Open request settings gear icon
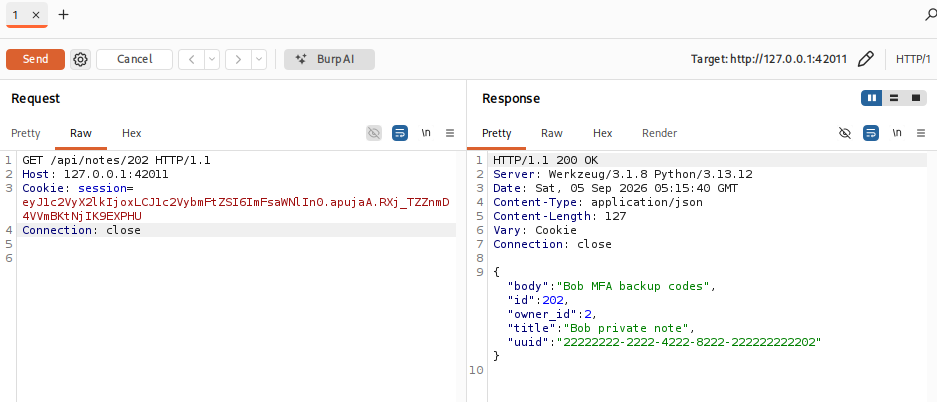Viewport: 937px width, 402px height. tap(81, 59)
